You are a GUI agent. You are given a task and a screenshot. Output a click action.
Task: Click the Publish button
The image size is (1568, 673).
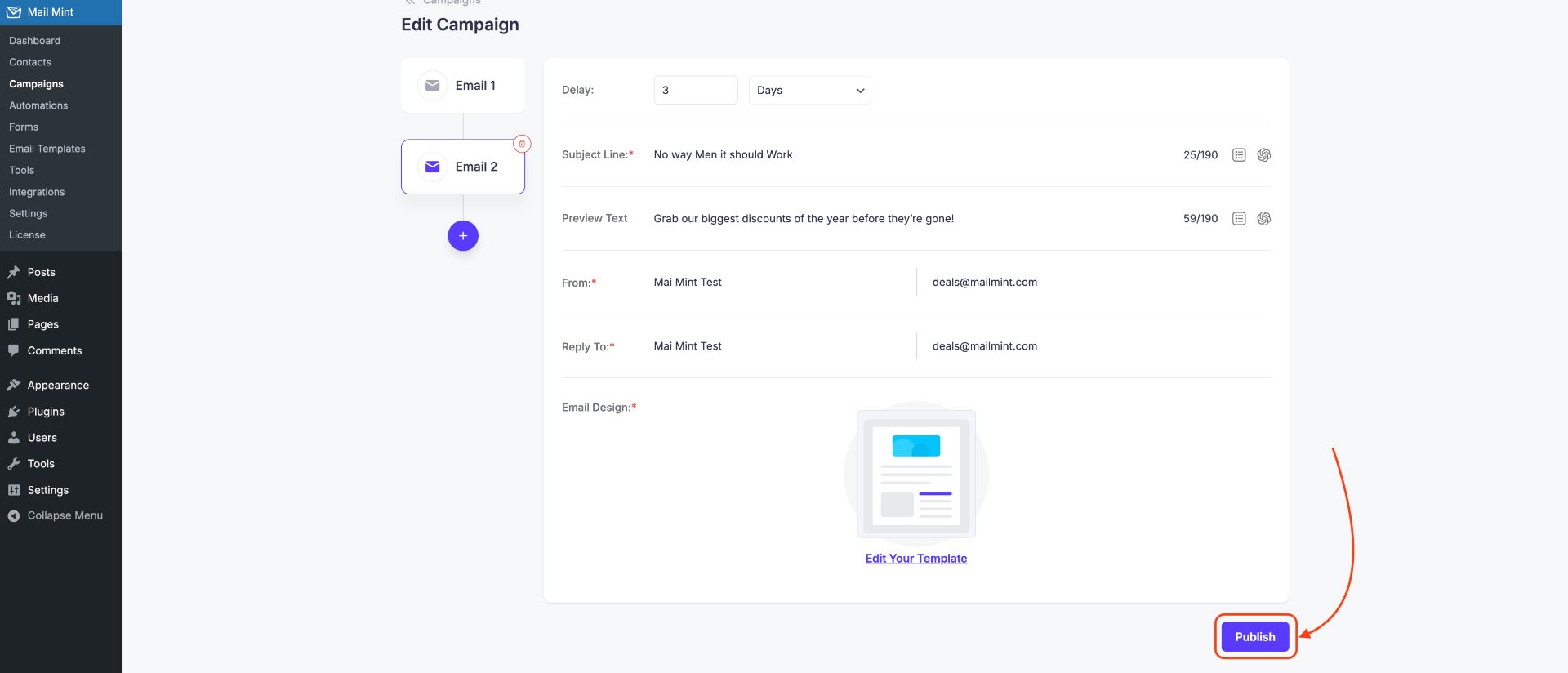pos(1255,637)
